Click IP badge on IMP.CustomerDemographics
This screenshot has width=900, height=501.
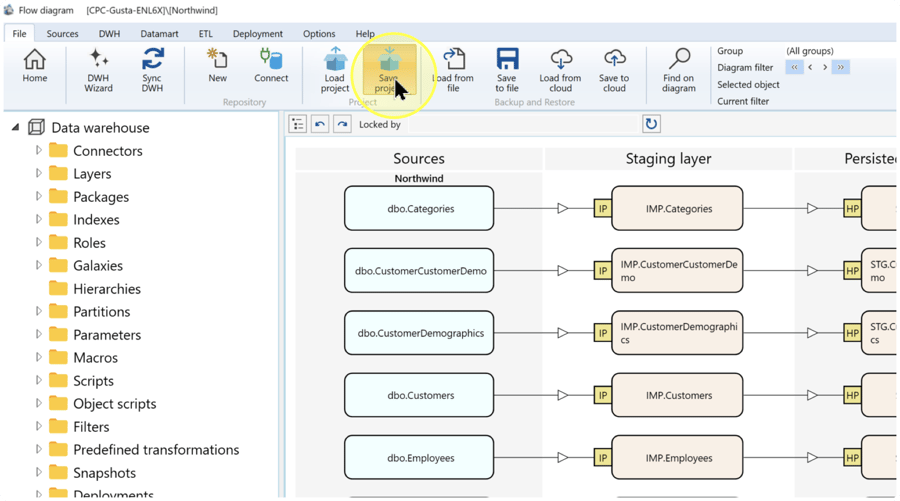(x=603, y=333)
